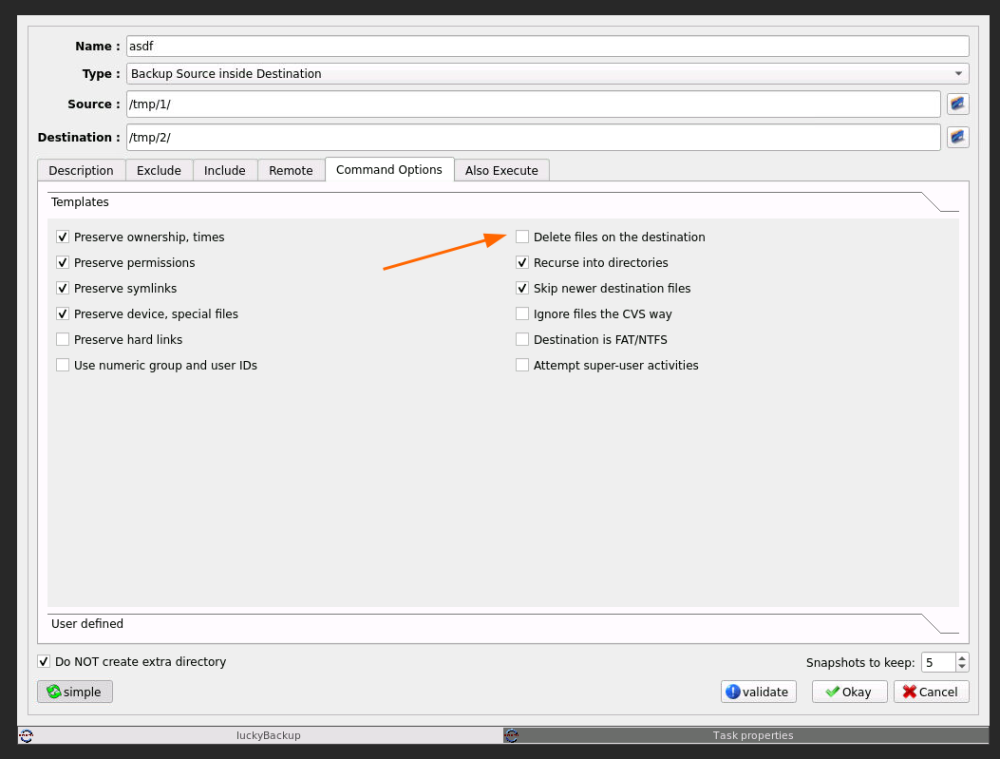Browse for the Destination folder icon
Viewport: 1000px width, 759px height.
957,137
